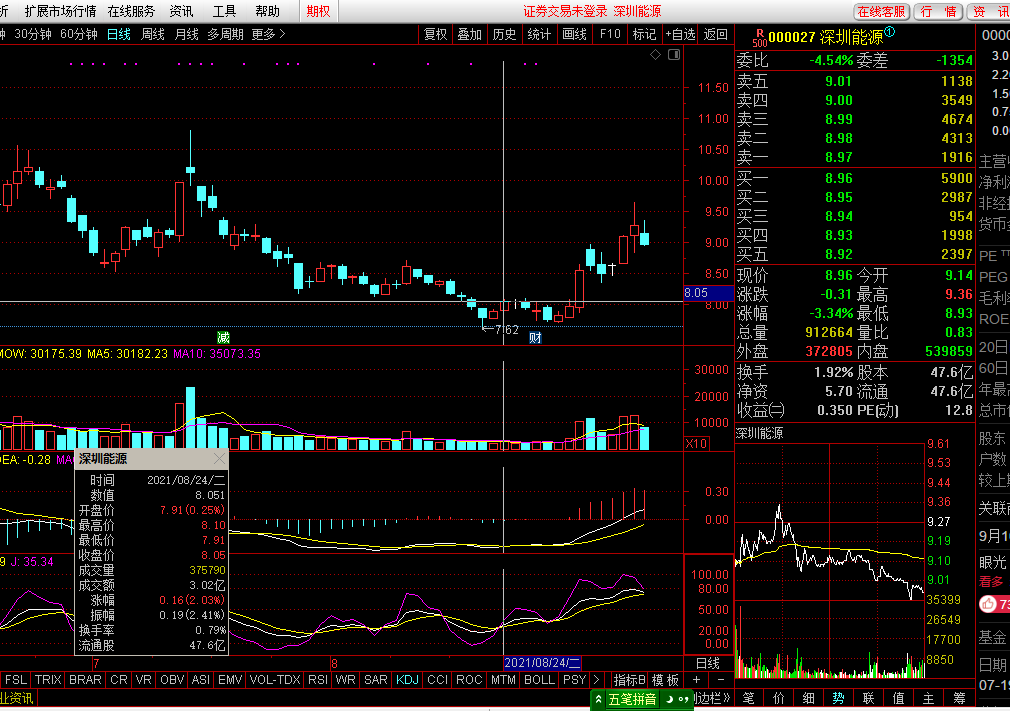1010x711 pixels.
Task: Click the diamond marker icon above the chart
Action: click(x=655, y=55)
